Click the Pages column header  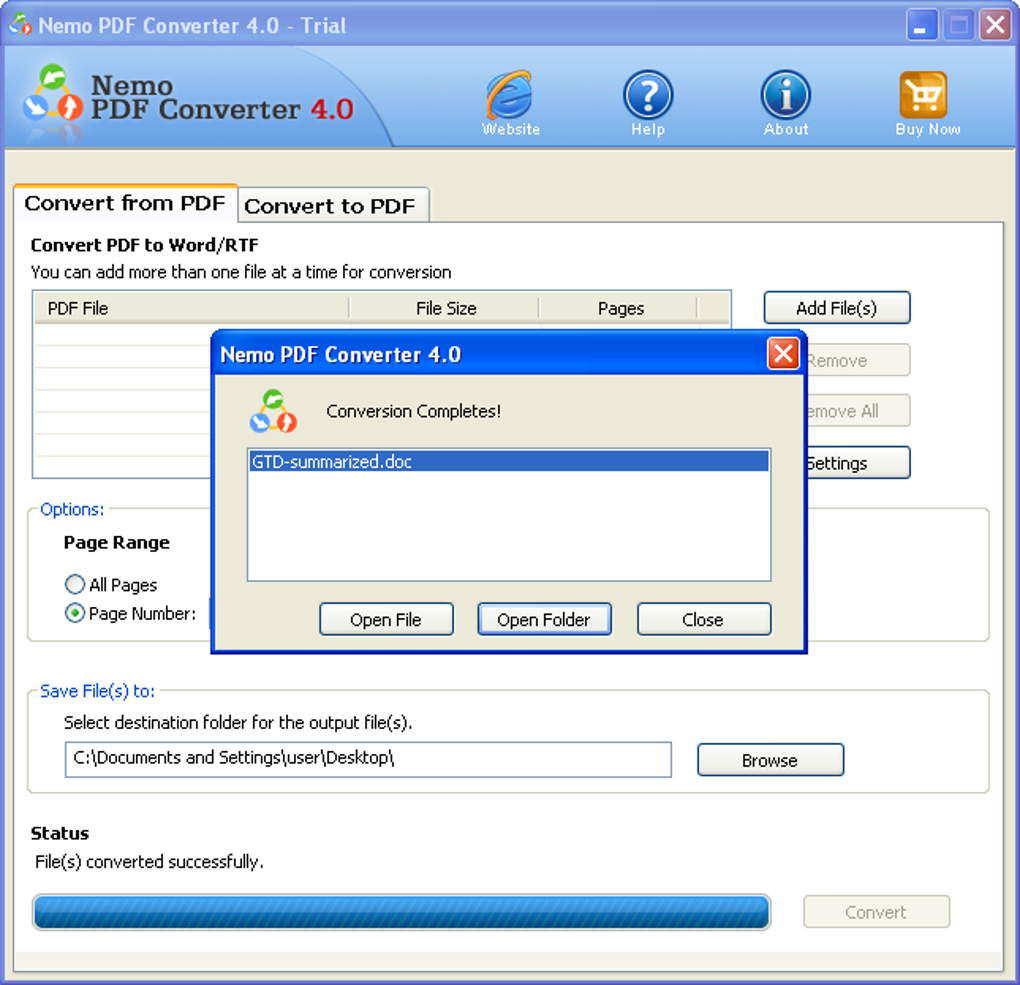[x=619, y=308]
